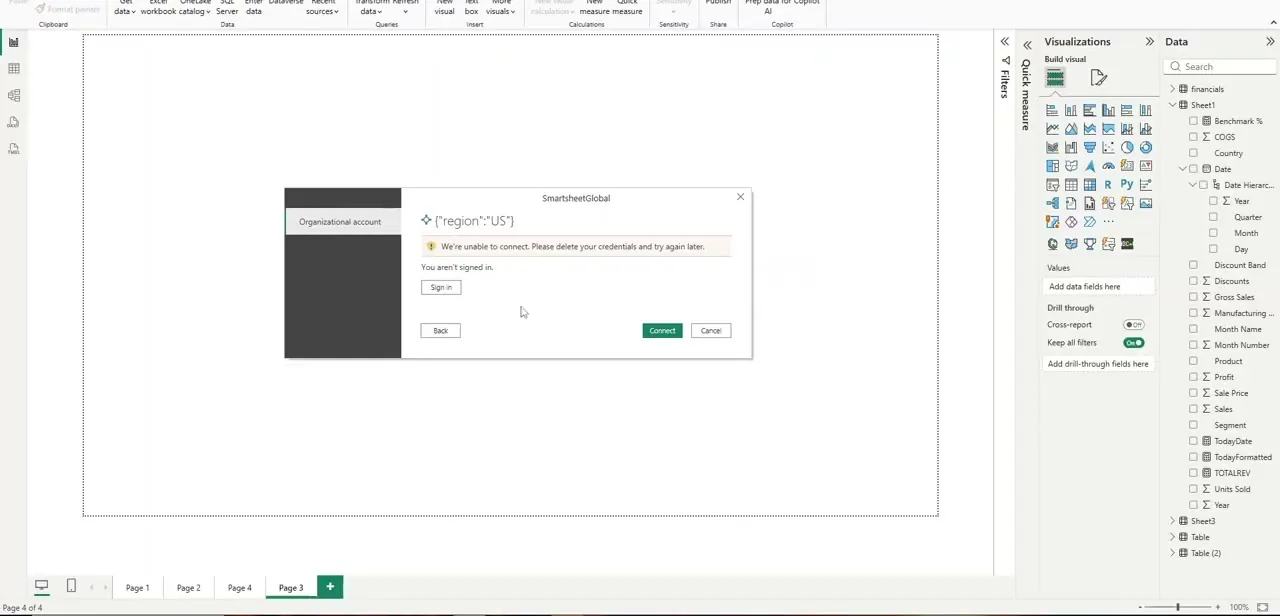Choose the Clustered column chart visual
This screenshot has height=616, width=1280.
coord(1108,110)
